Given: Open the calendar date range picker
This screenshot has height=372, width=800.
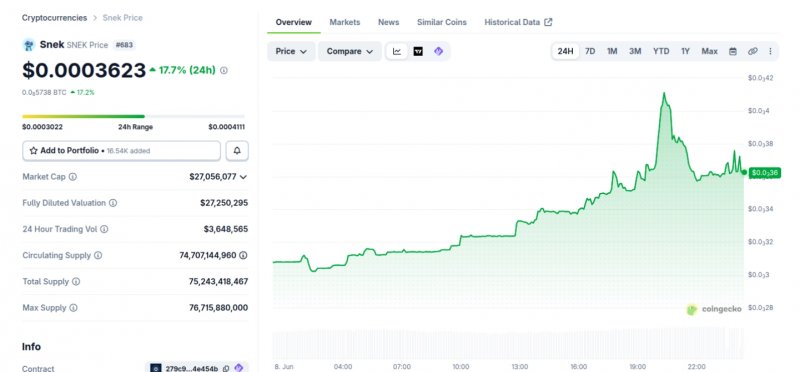Looking at the screenshot, I should [x=733, y=51].
